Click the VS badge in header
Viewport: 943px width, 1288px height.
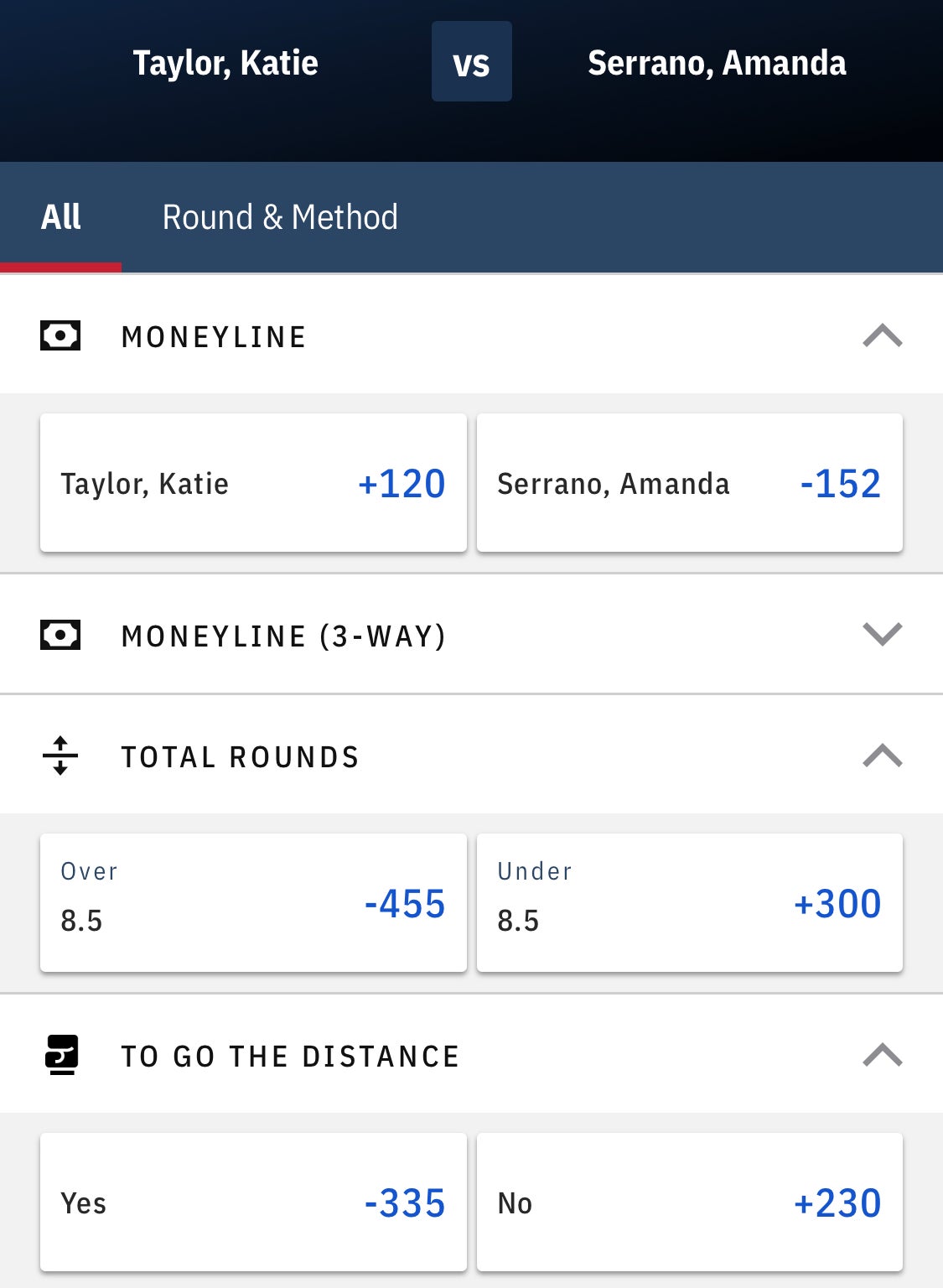pyautogui.click(x=471, y=62)
